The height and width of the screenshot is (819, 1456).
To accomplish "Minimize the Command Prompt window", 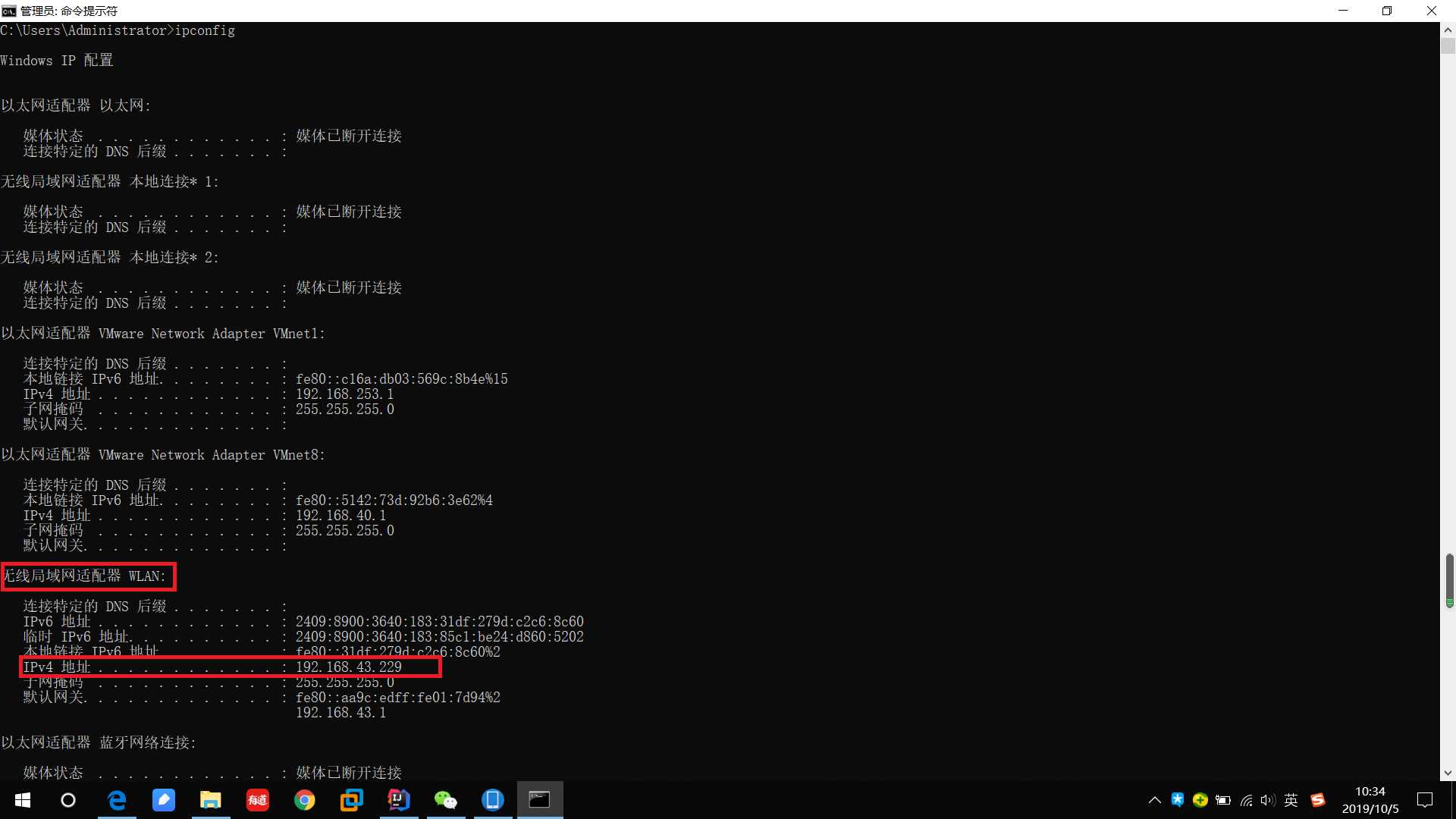I will 1344,11.
